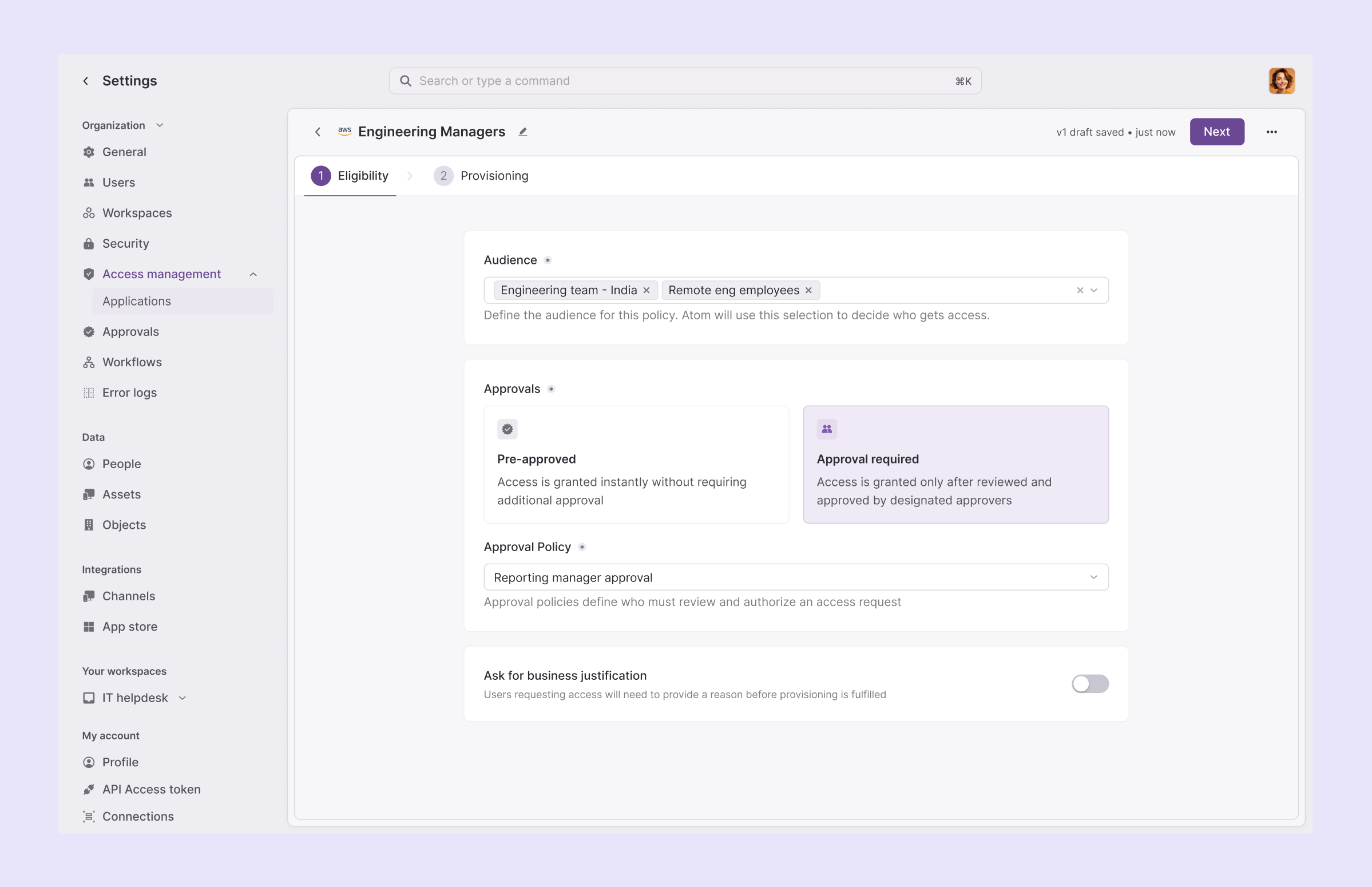The width and height of the screenshot is (1372, 887).
Task: Expand the IT helpdesk workspace dropdown
Action: tap(183, 698)
